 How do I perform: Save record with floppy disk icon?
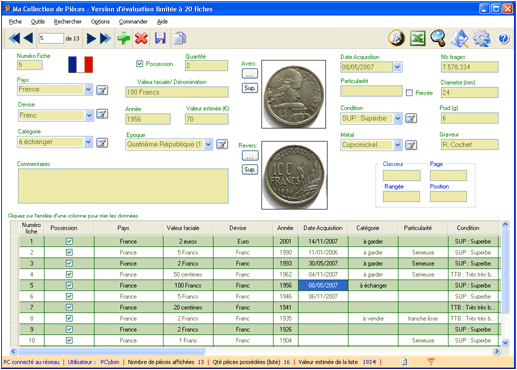click(160, 38)
